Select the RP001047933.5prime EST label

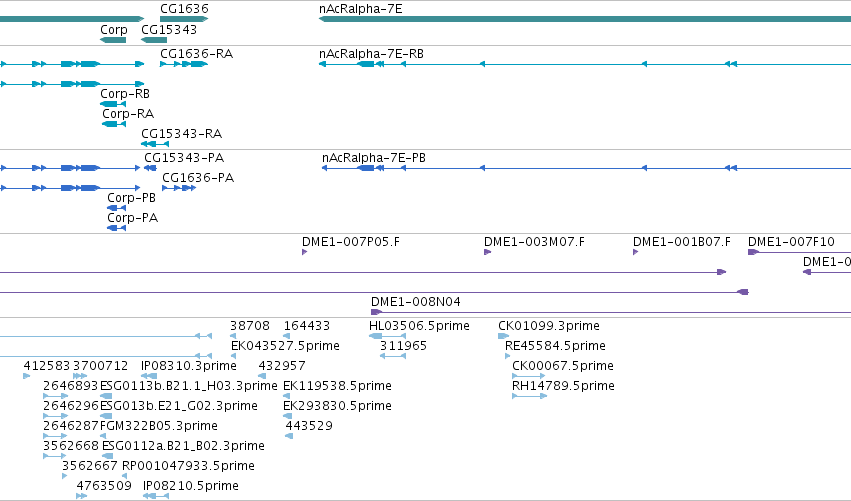(188, 467)
